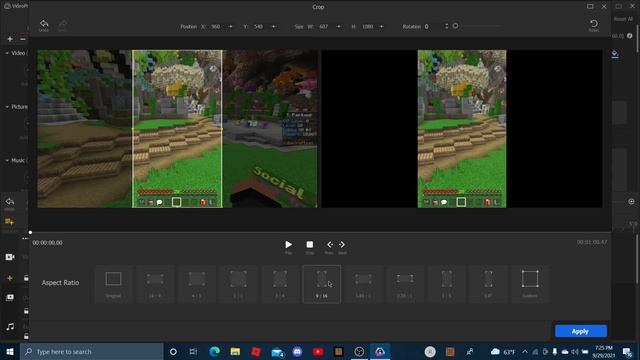Open the weather widget showing 63°F
Viewport: 640px width, 360px height.
pyautogui.click(x=502, y=351)
